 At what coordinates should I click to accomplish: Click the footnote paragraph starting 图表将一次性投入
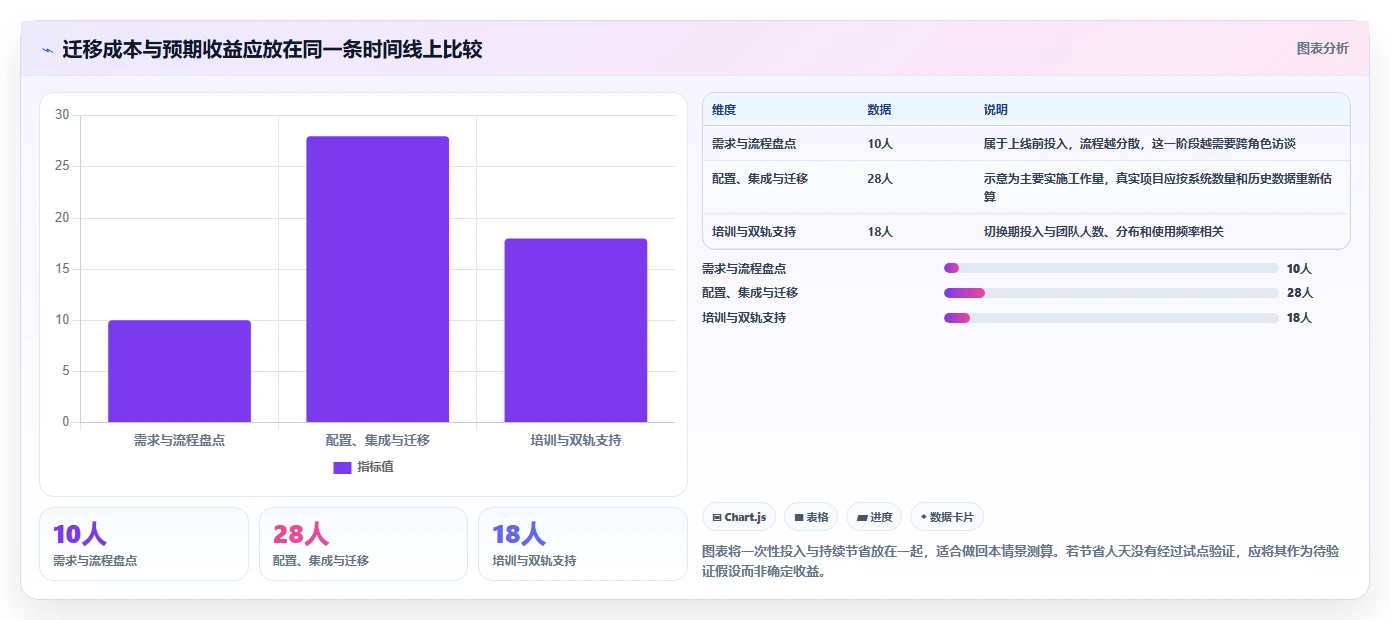point(1022,562)
